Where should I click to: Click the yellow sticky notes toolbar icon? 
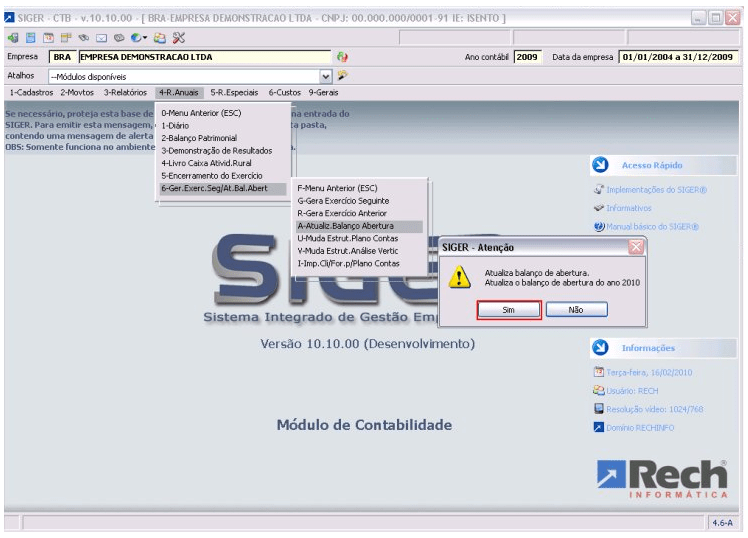pos(66,38)
